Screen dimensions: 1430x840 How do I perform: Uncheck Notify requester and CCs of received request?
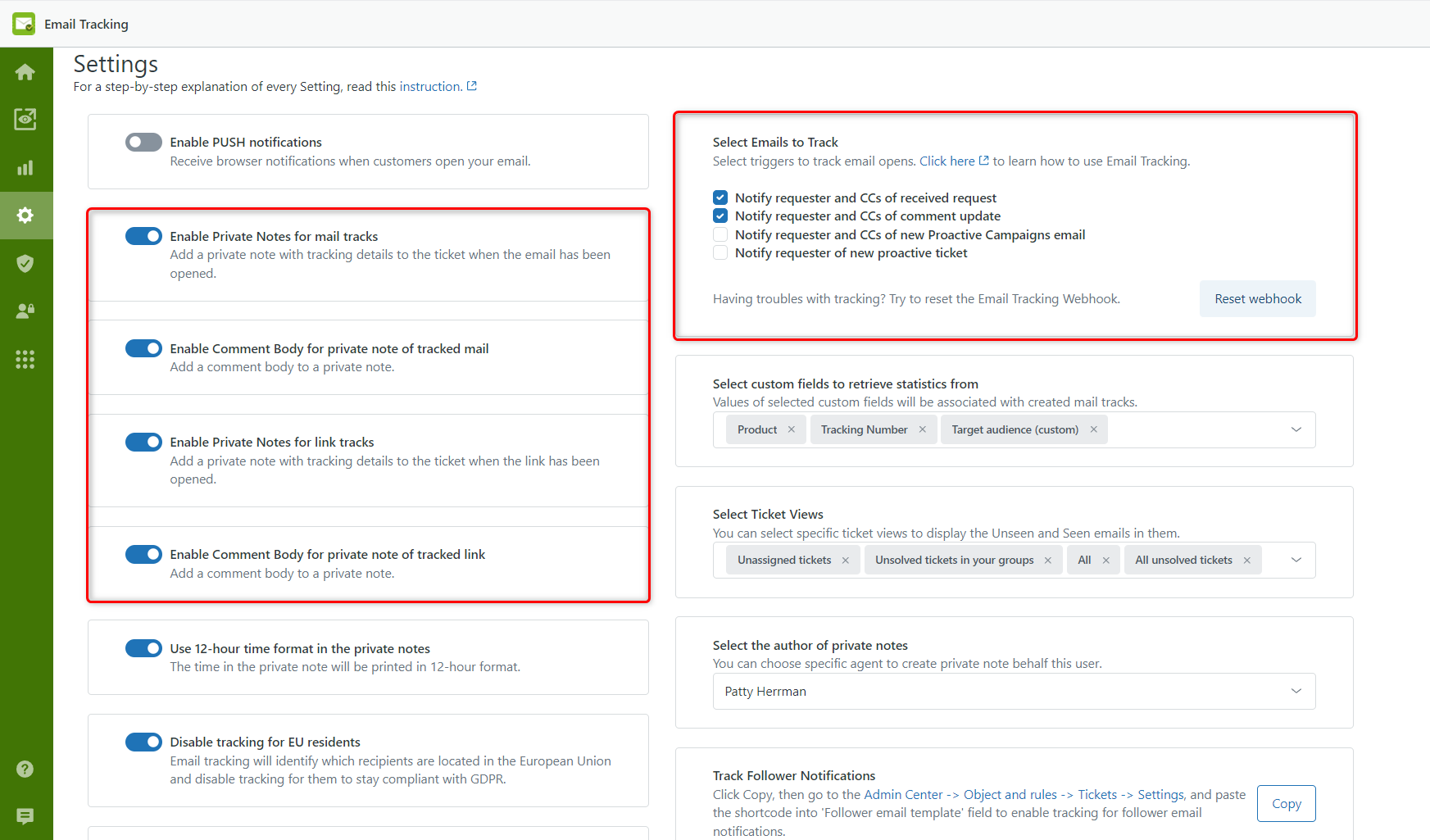[720, 198]
